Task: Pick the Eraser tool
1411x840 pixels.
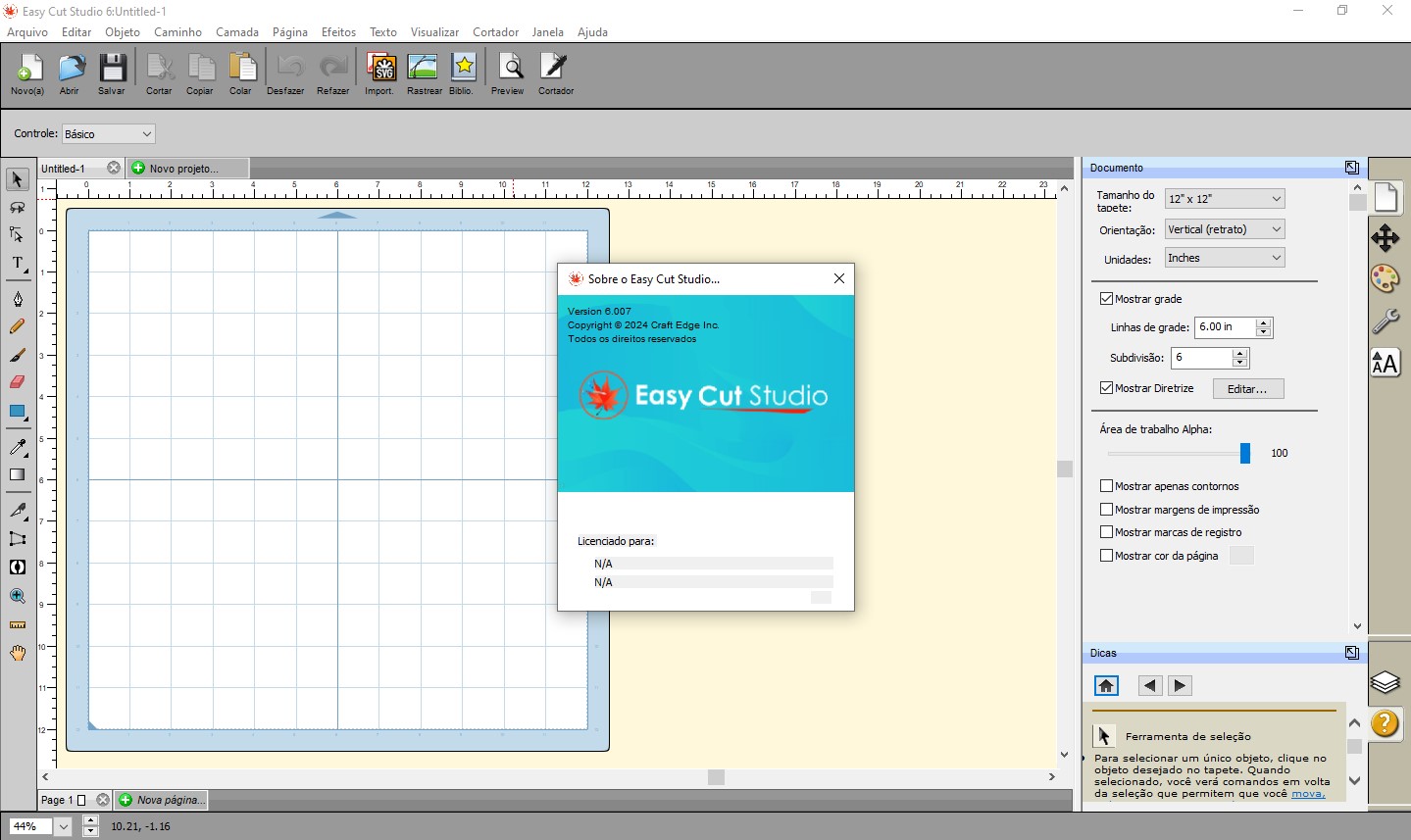Action: tap(17, 381)
